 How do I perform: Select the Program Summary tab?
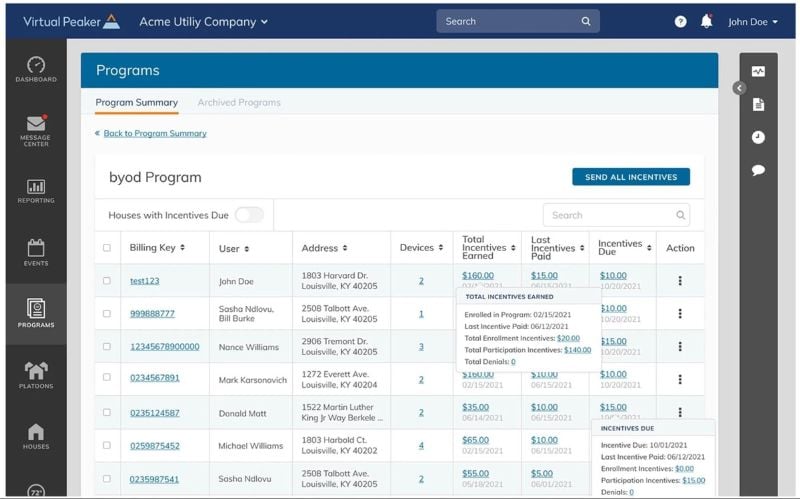coord(136,102)
